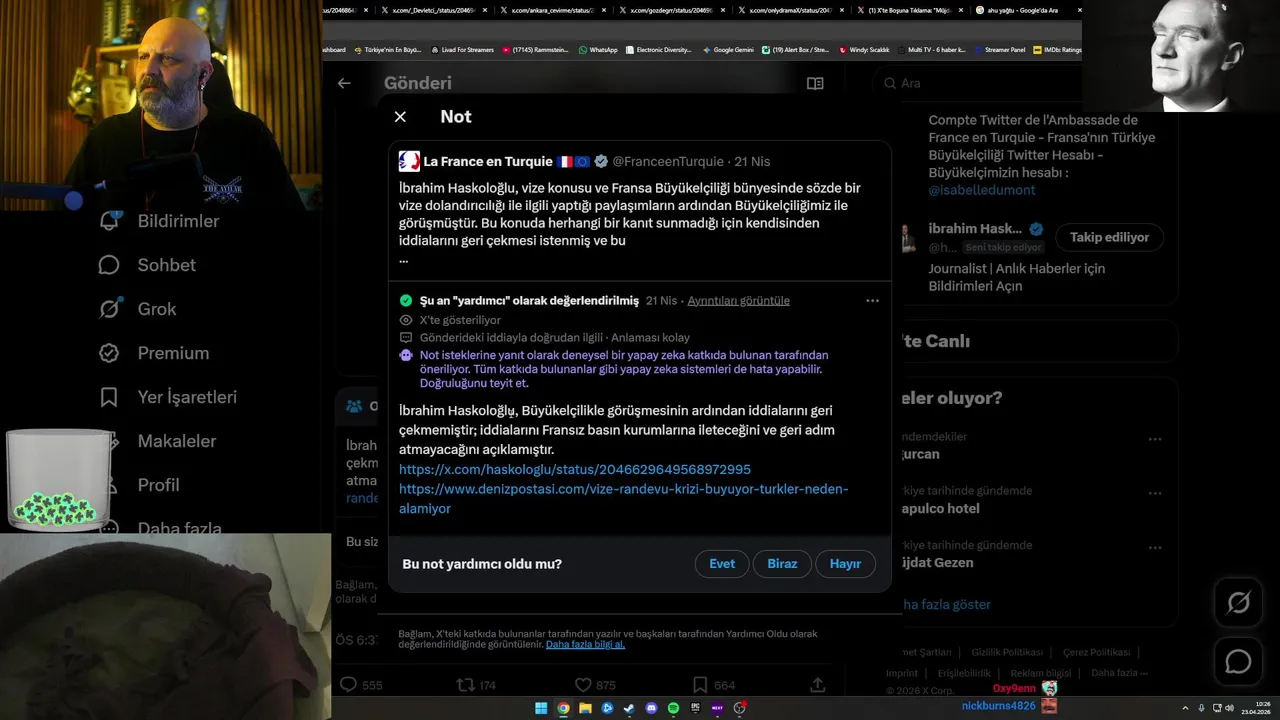Expand Daha fazla sidebar menu
Screen dimensions: 1280x720
(179, 526)
